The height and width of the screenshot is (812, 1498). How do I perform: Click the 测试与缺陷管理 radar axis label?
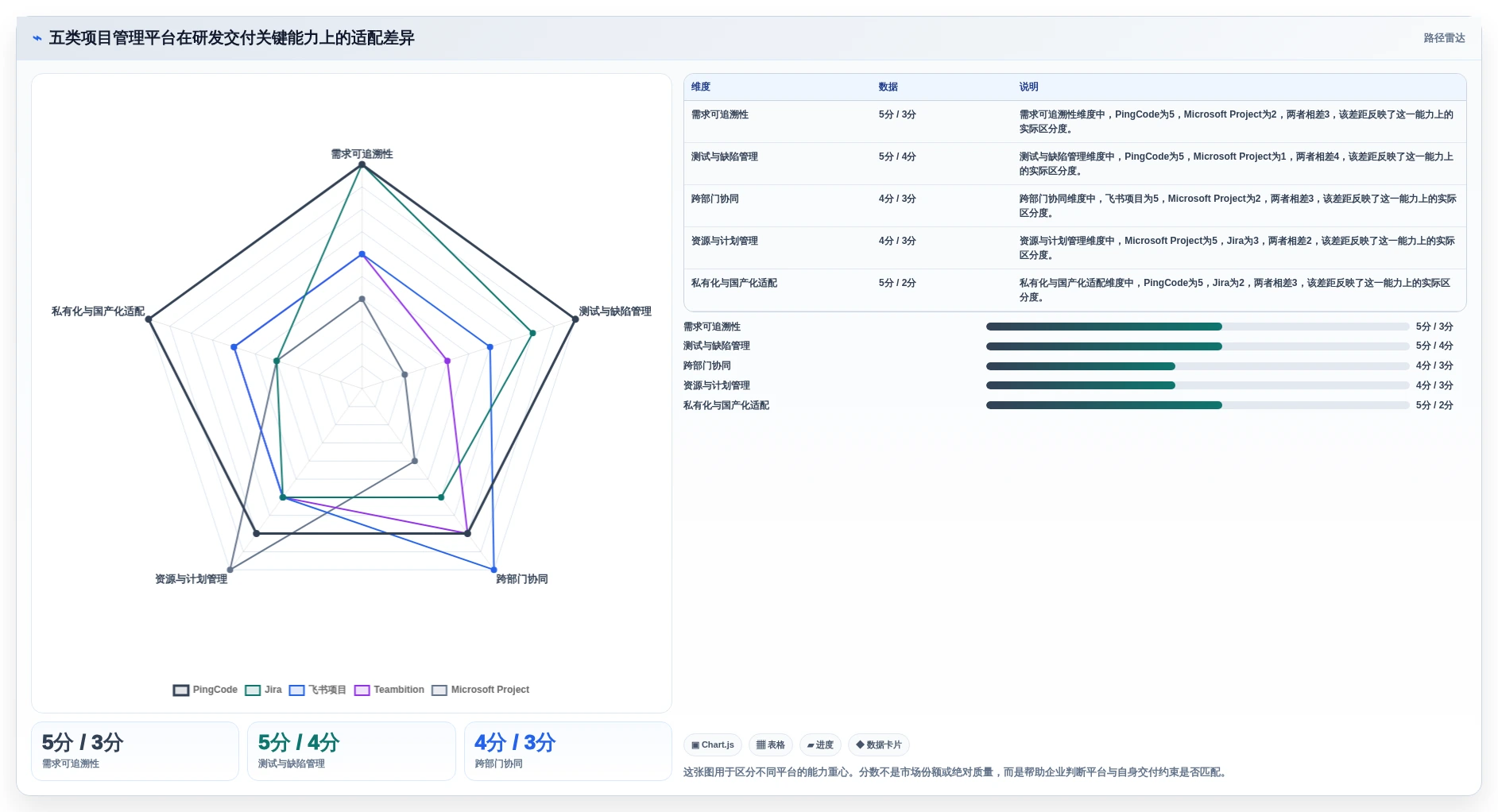[615, 311]
